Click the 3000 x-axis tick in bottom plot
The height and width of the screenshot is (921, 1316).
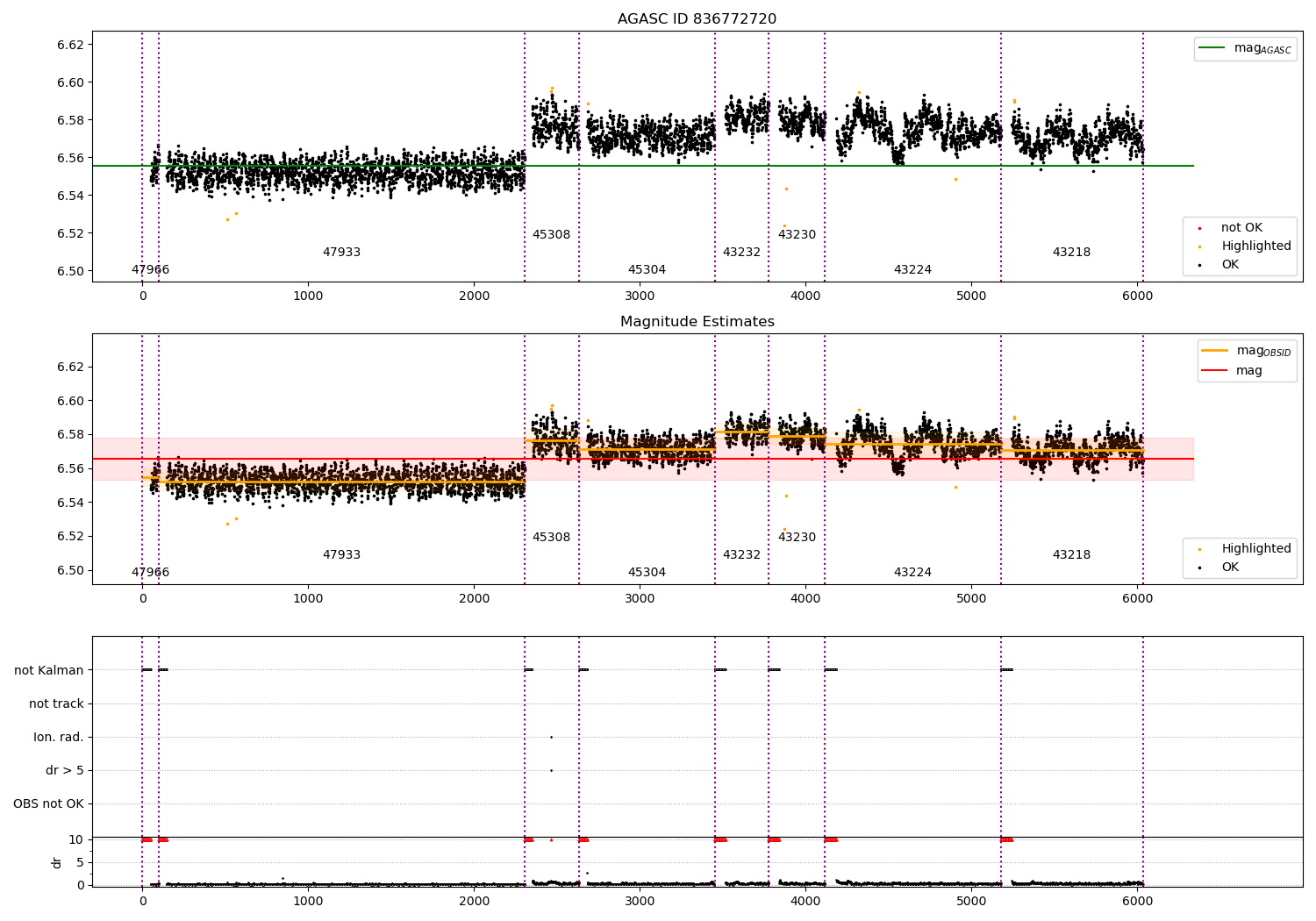pos(640,901)
